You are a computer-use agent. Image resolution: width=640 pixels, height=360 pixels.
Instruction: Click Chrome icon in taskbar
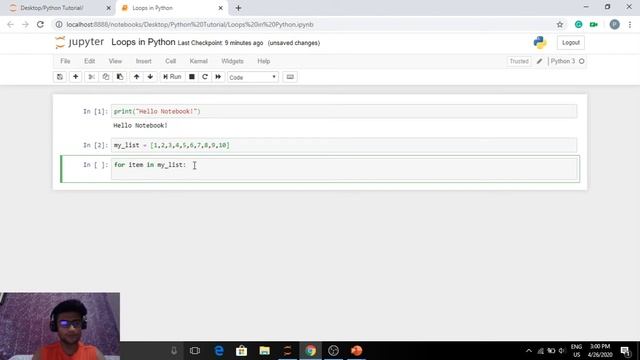(311, 351)
